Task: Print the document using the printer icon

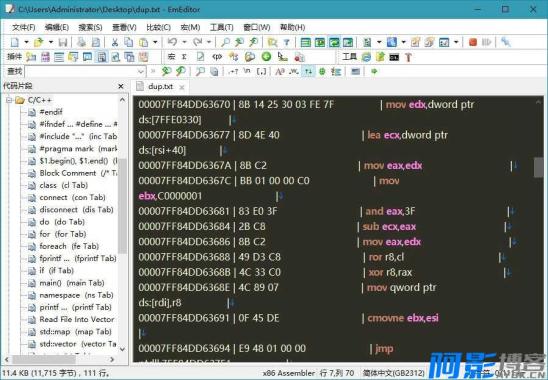Action: pos(81,42)
